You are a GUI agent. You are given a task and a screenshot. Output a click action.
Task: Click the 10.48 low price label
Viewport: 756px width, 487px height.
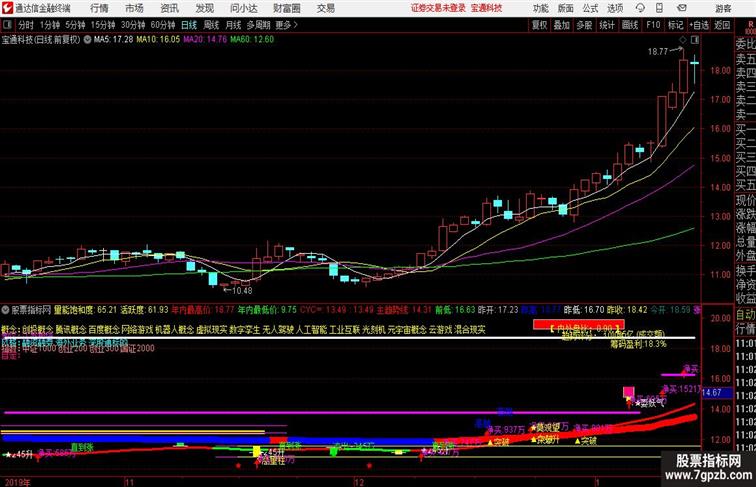[x=242, y=291]
